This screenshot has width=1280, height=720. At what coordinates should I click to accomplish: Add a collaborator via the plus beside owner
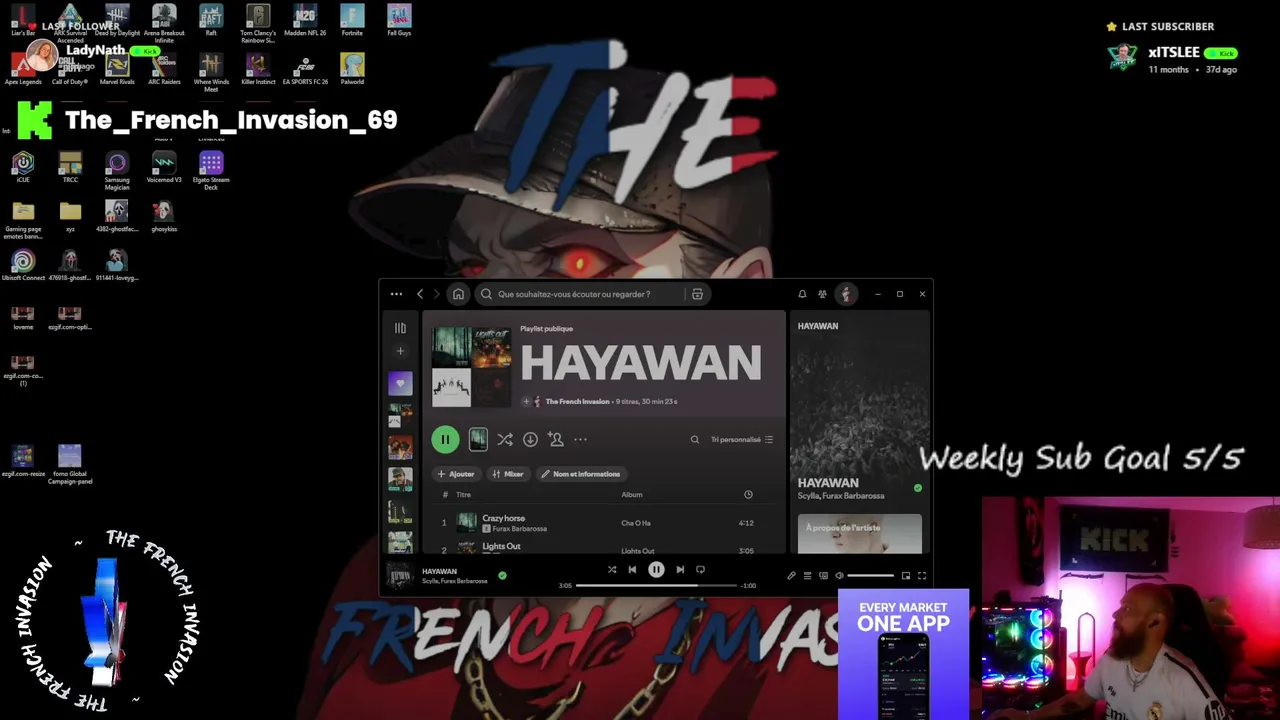526,402
